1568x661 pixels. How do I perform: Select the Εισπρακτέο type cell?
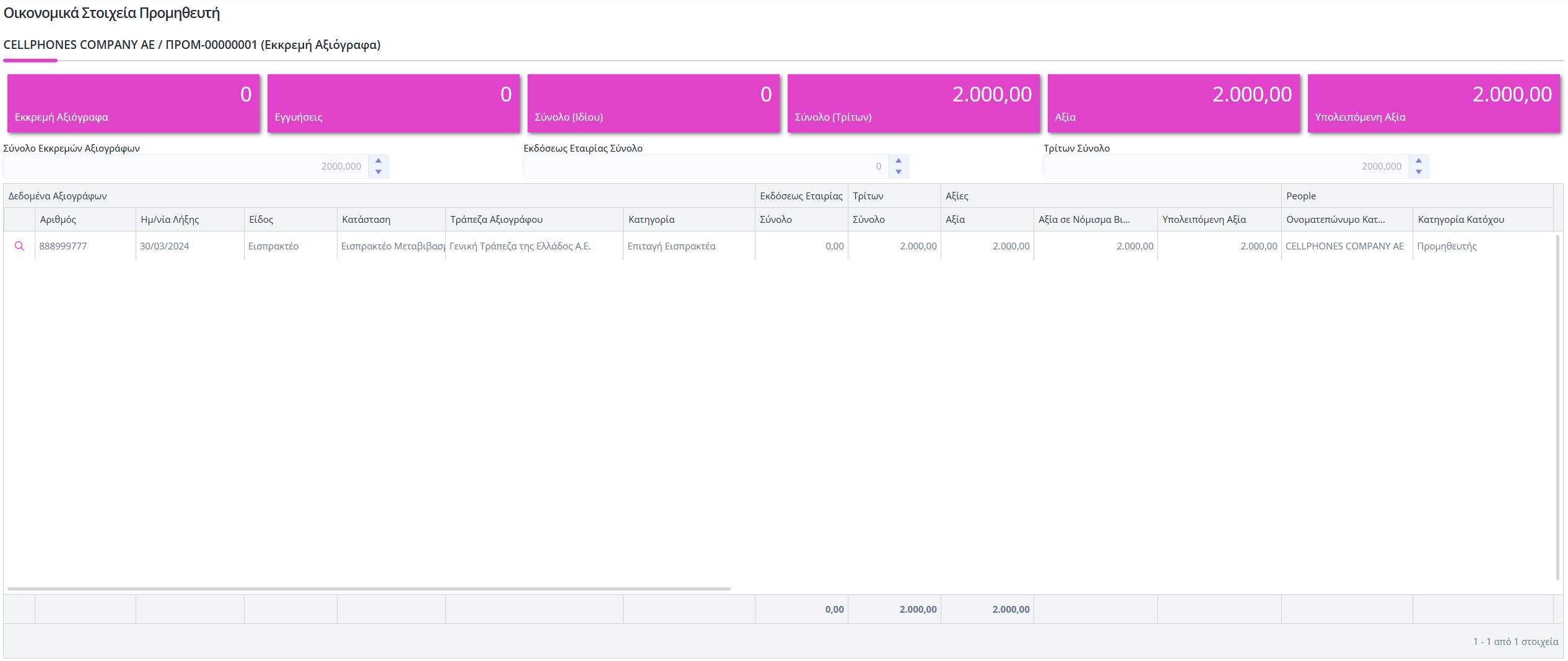tap(291, 246)
